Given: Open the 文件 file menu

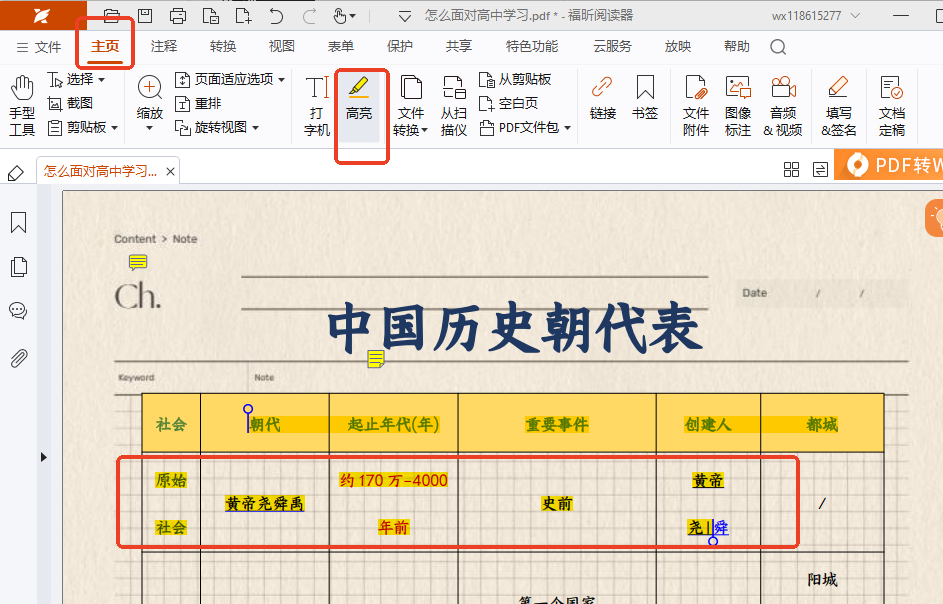Looking at the screenshot, I should pyautogui.click(x=38, y=47).
